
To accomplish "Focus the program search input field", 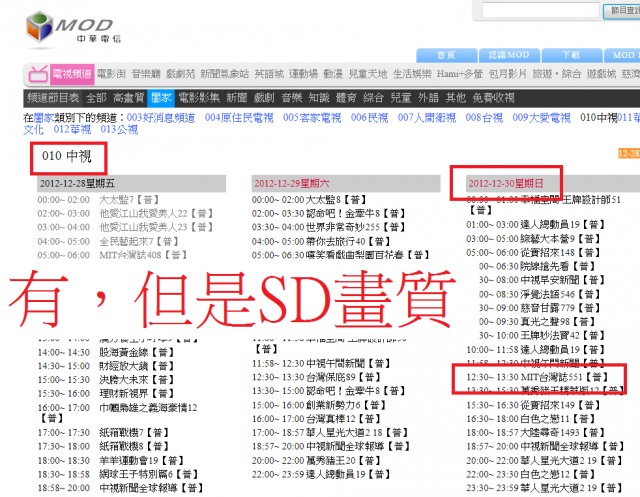I will tap(540, 10).
